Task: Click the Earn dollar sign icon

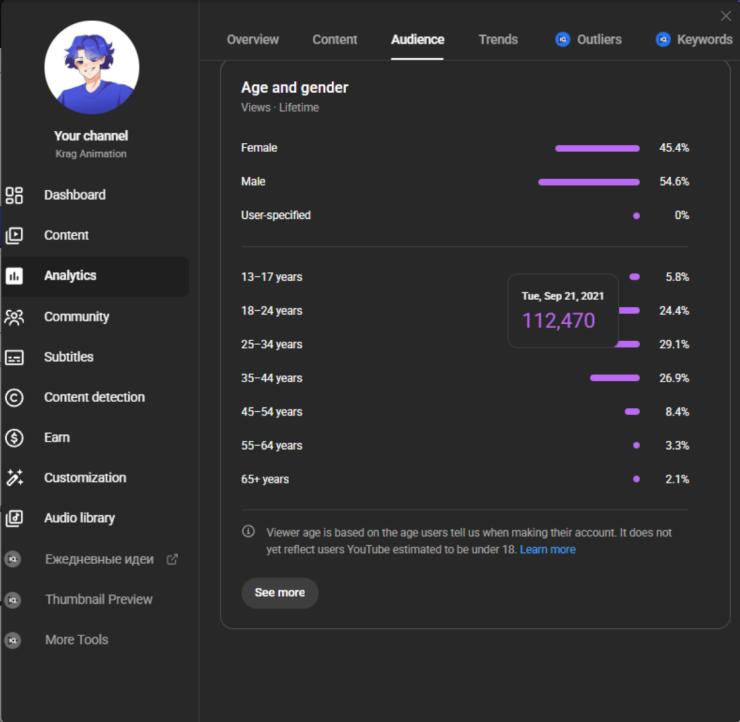Action: pos(14,438)
